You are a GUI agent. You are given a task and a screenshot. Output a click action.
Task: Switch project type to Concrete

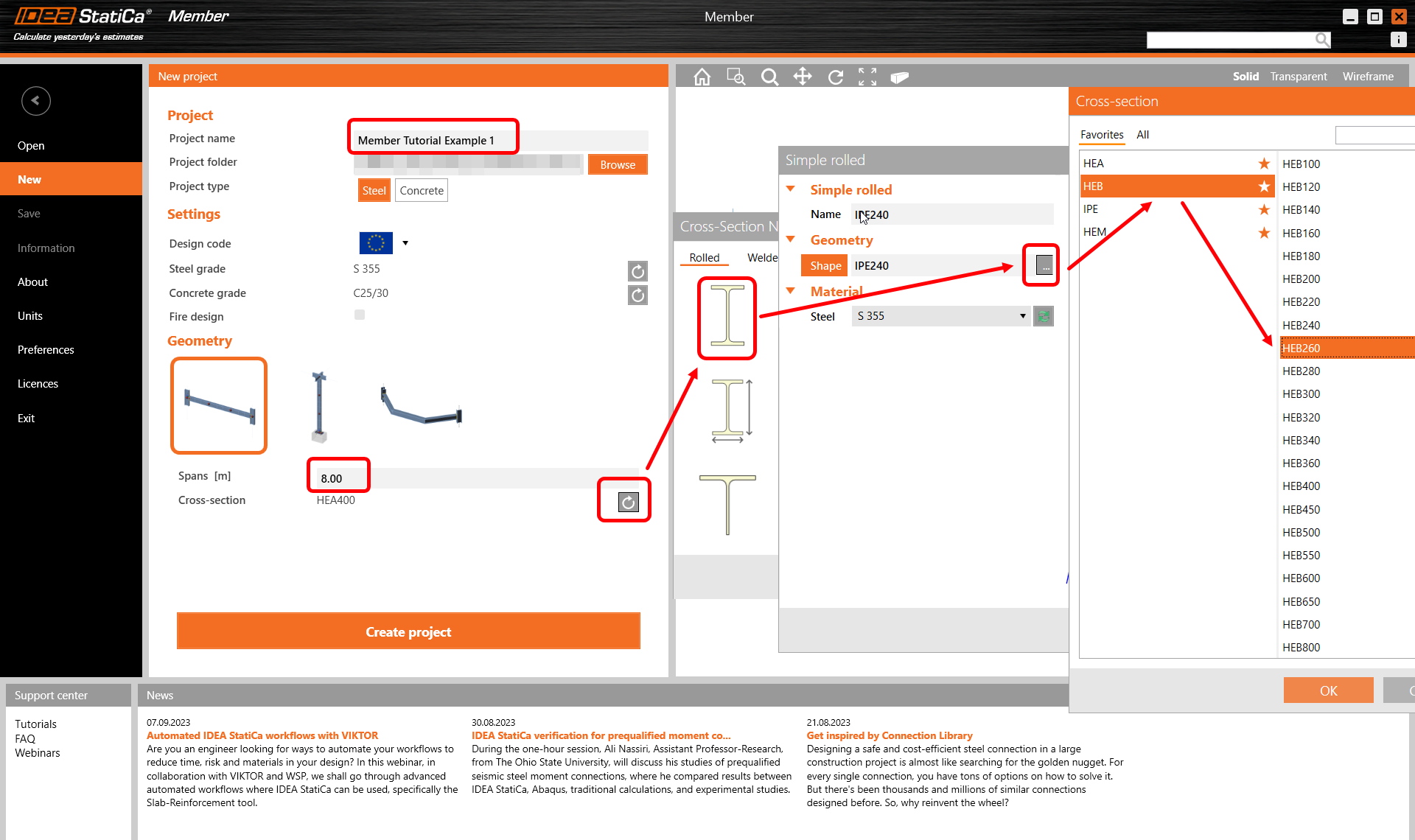click(421, 190)
